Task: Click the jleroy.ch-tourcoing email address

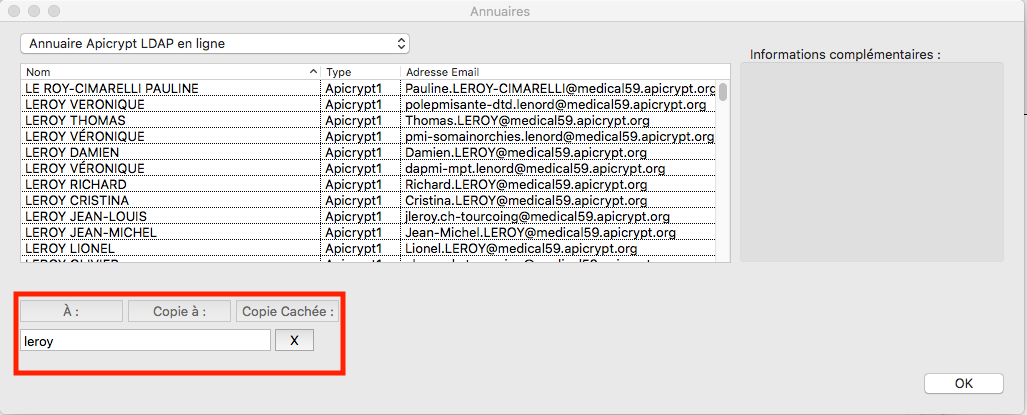Action: 537,217
